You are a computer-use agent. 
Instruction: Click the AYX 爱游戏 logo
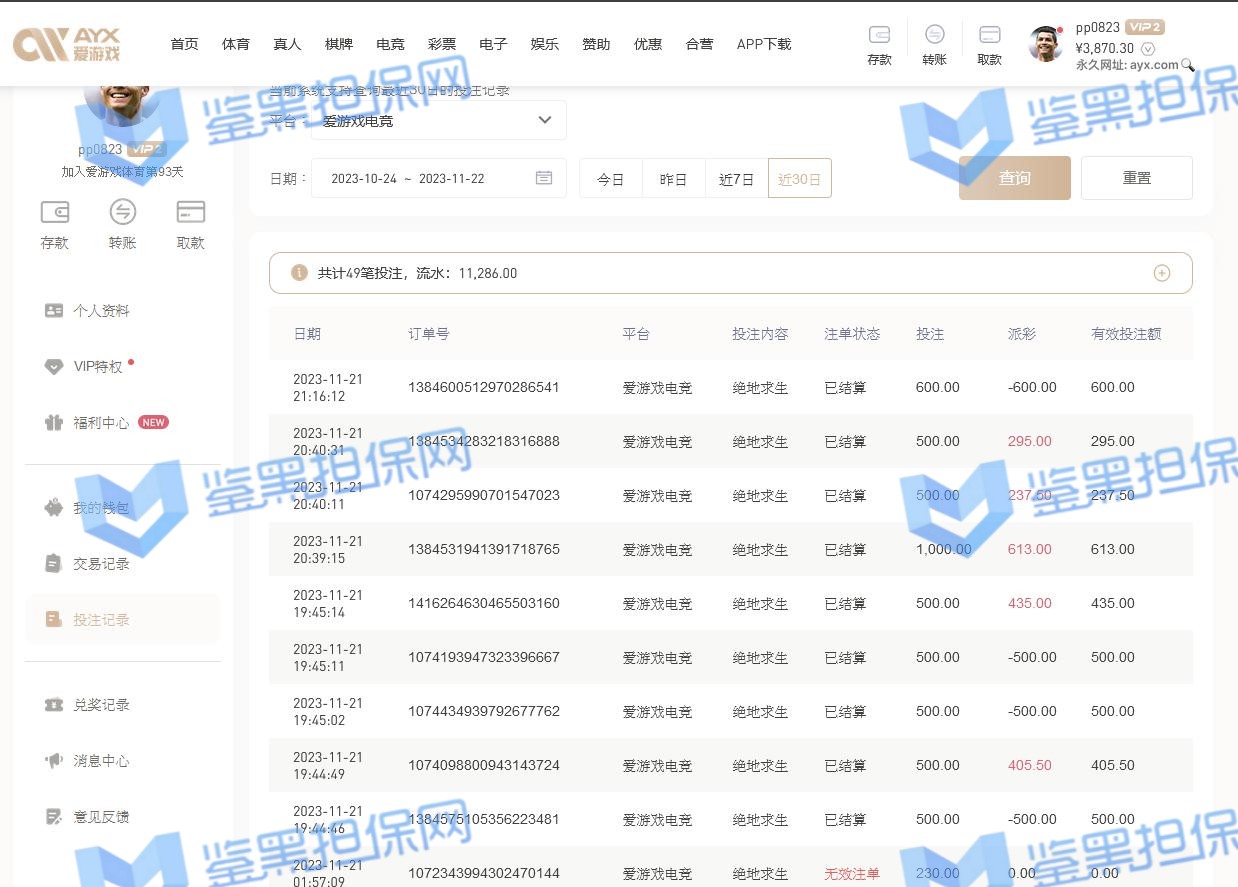66,43
